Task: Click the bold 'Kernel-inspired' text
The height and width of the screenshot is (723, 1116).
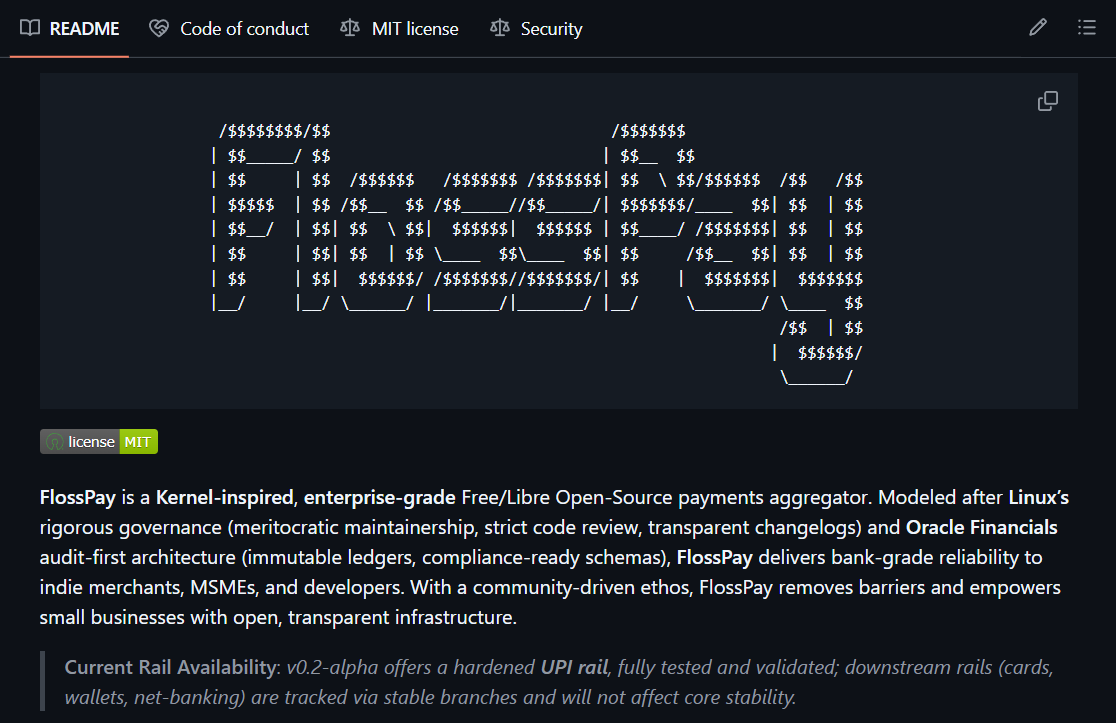Action: pos(224,497)
